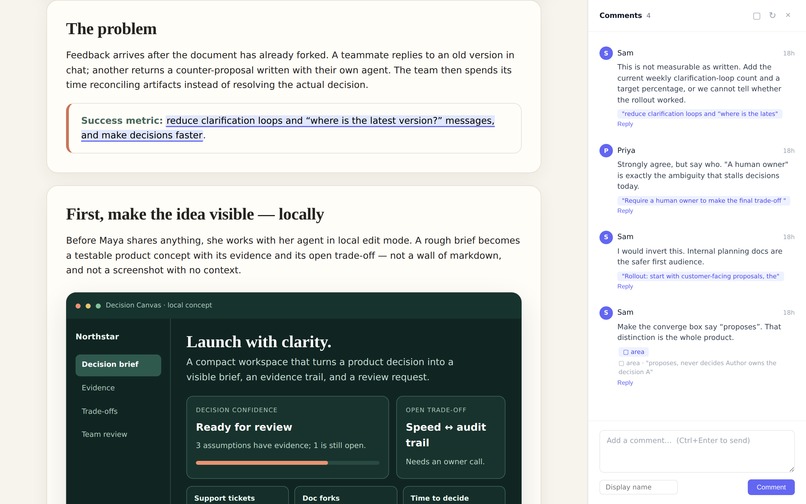Refresh the Comments panel

772,15
